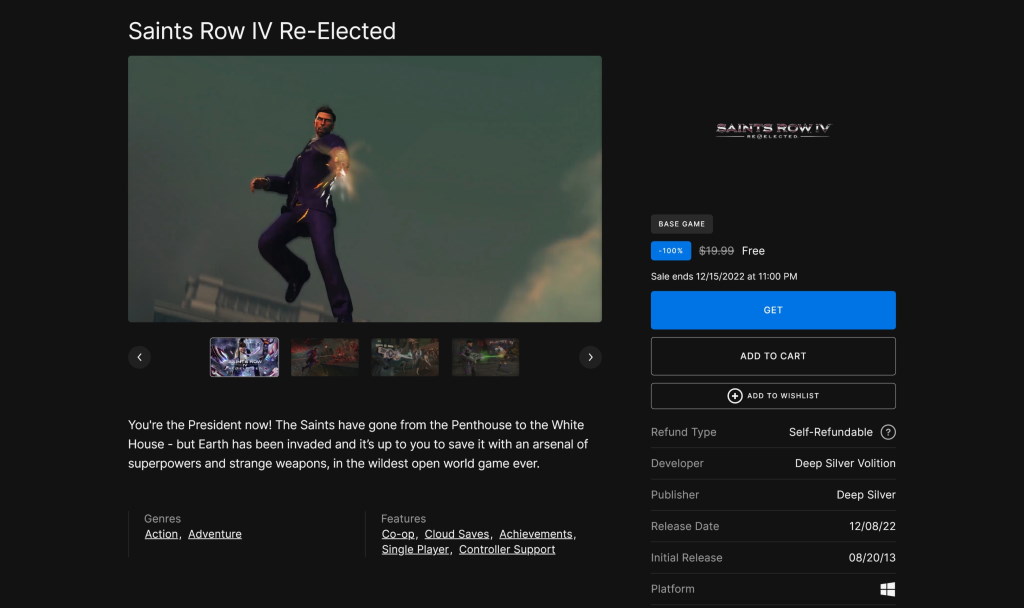The height and width of the screenshot is (608, 1024).
Task: Open the Single Player feature link
Action: tap(414, 548)
